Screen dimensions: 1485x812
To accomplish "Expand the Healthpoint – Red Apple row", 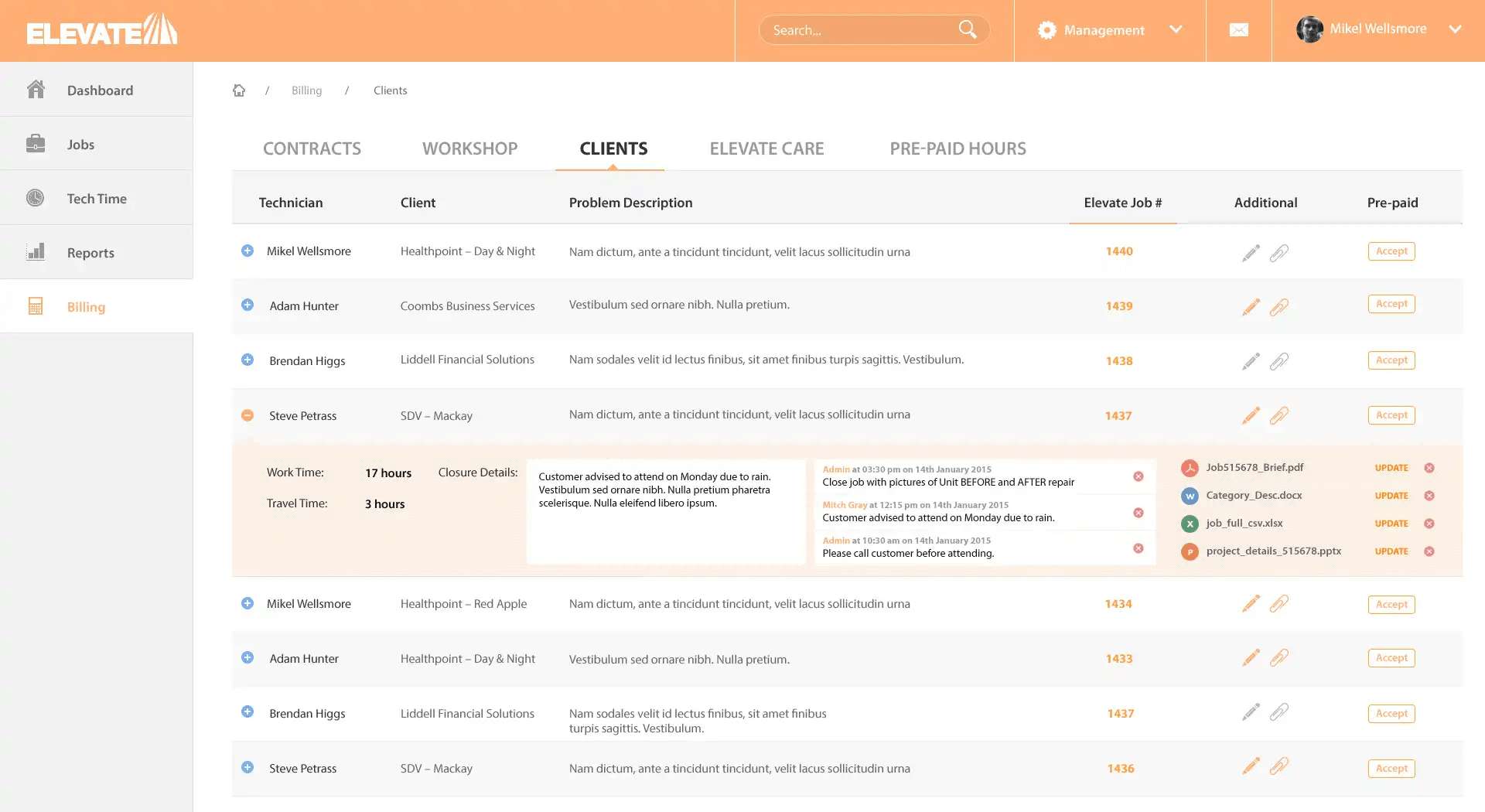I will [x=247, y=603].
